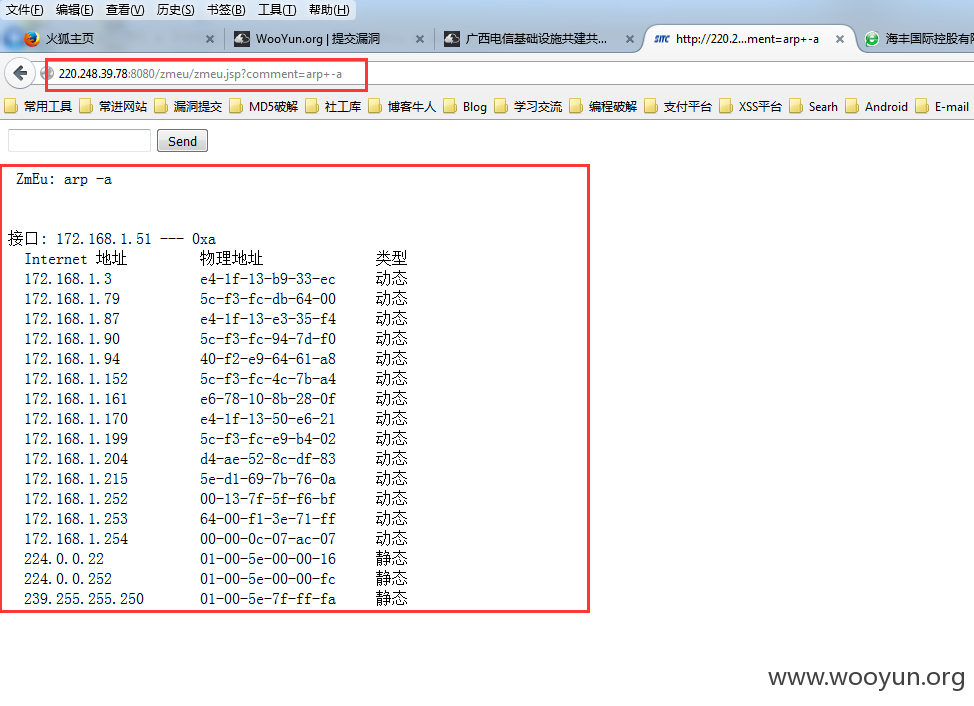The height and width of the screenshot is (706, 974).
Task: Click the Send button
Action: (182, 141)
